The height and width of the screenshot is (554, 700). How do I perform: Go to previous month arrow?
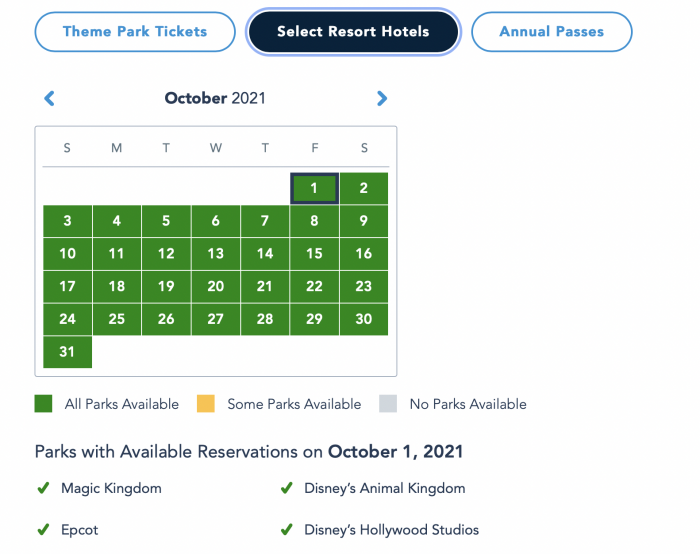tap(49, 98)
